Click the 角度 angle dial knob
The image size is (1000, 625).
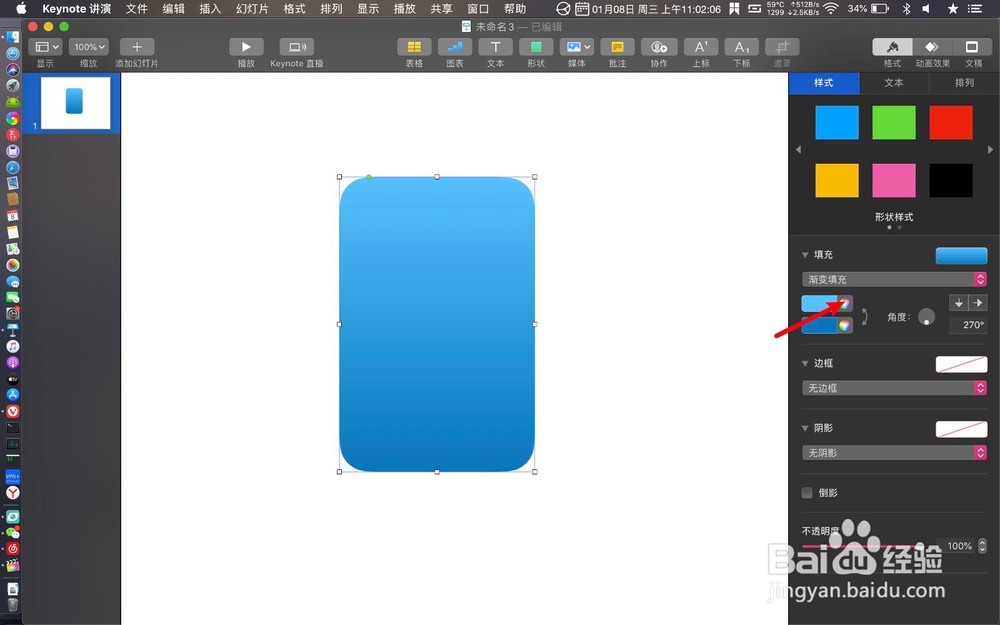click(926, 317)
